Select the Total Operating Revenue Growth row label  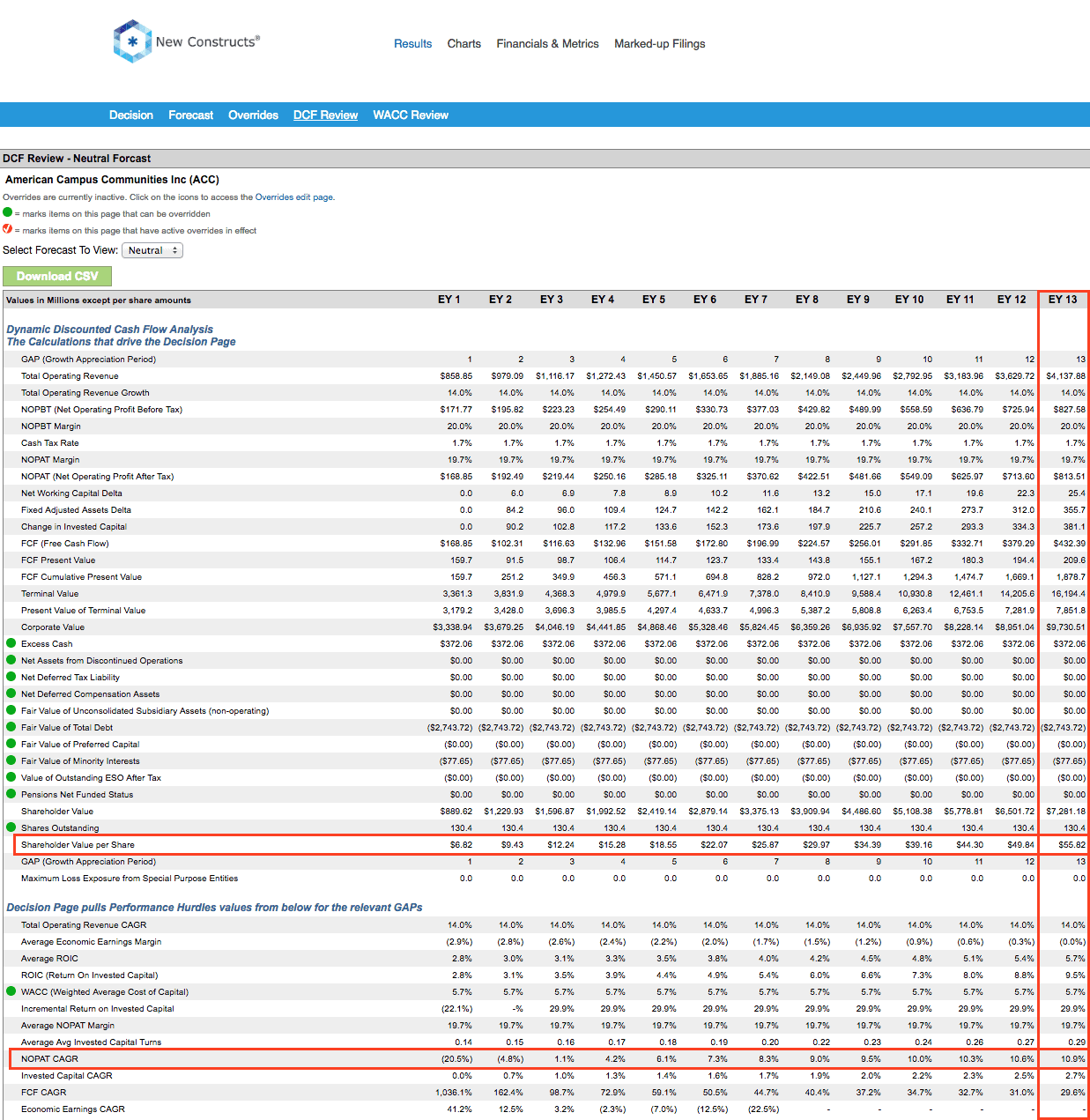[x=85, y=393]
